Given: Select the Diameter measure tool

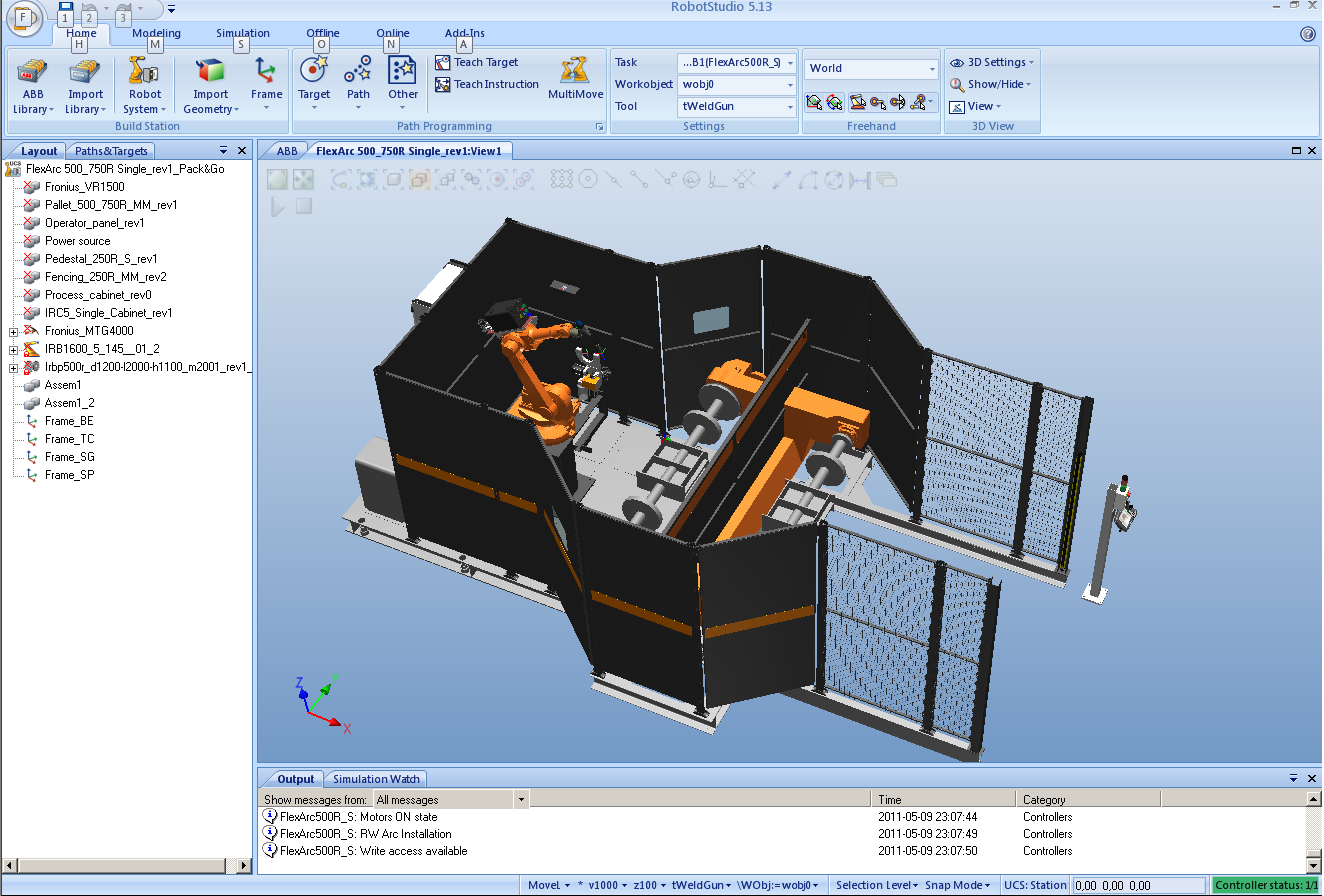Looking at the screenshot, I should 834,180.
